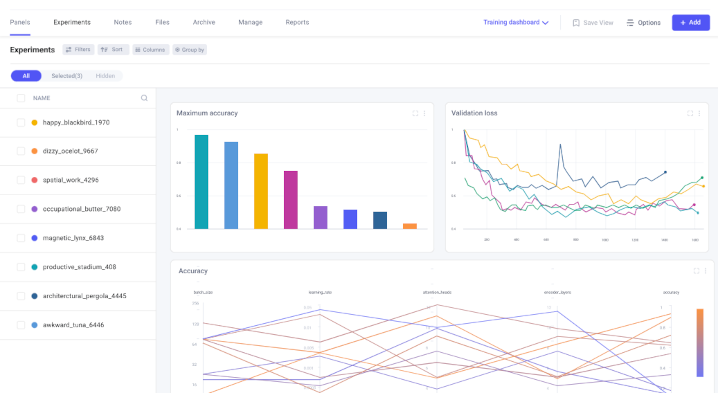Expand the Maximum accuracy panel fullscreen

[x=415, y=113]
